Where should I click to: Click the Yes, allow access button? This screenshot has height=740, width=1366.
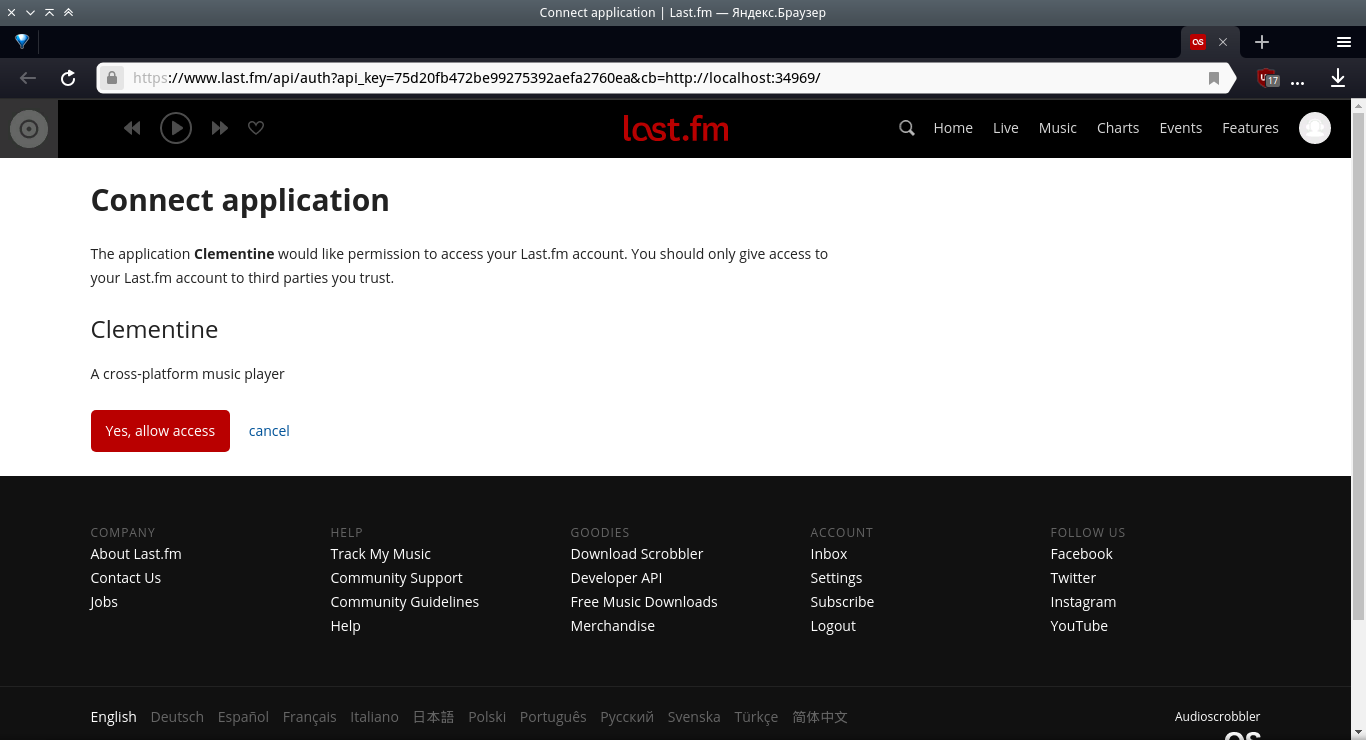(x=160, y=431)
